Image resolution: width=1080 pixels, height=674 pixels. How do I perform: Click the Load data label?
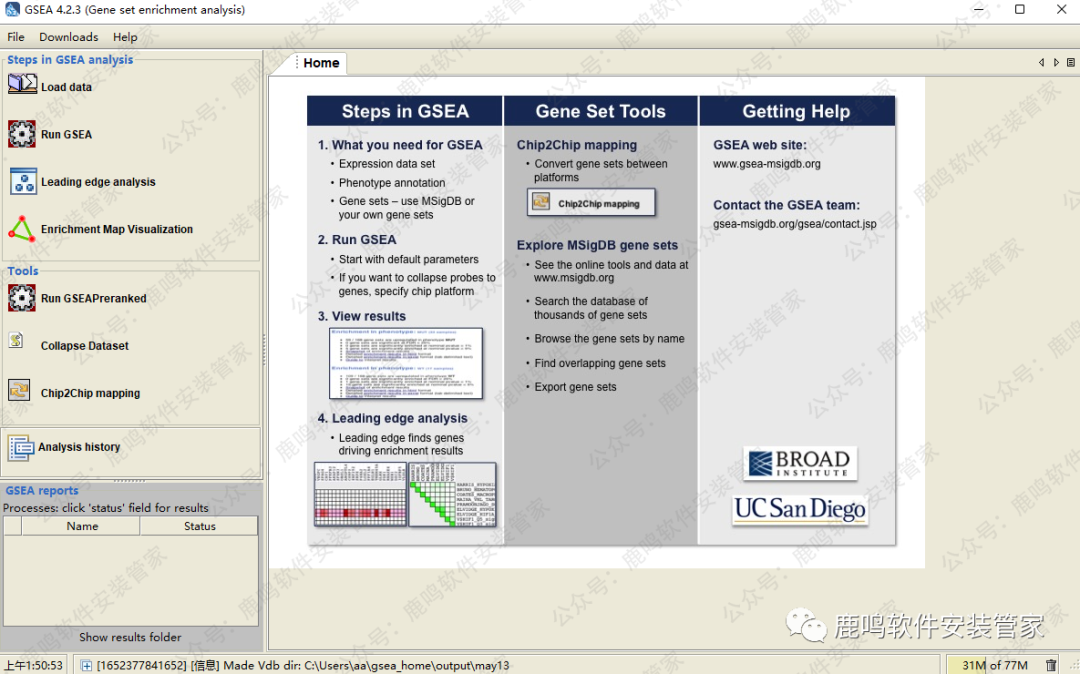[66, 87]
